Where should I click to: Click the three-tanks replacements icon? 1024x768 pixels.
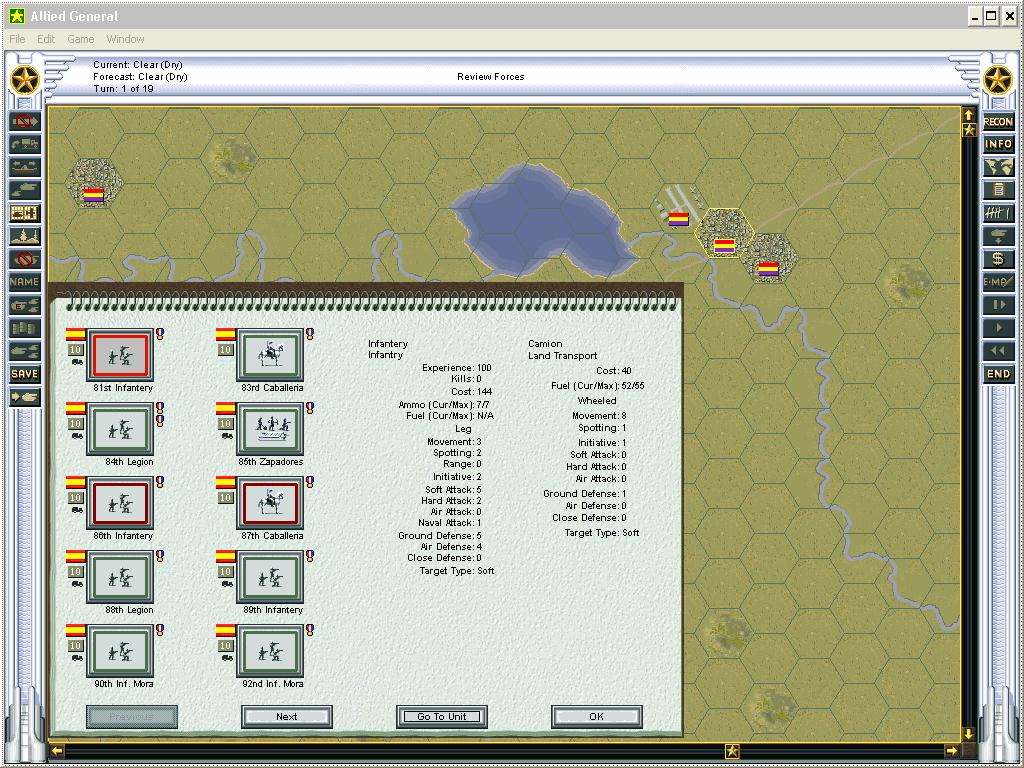[25, 351]
